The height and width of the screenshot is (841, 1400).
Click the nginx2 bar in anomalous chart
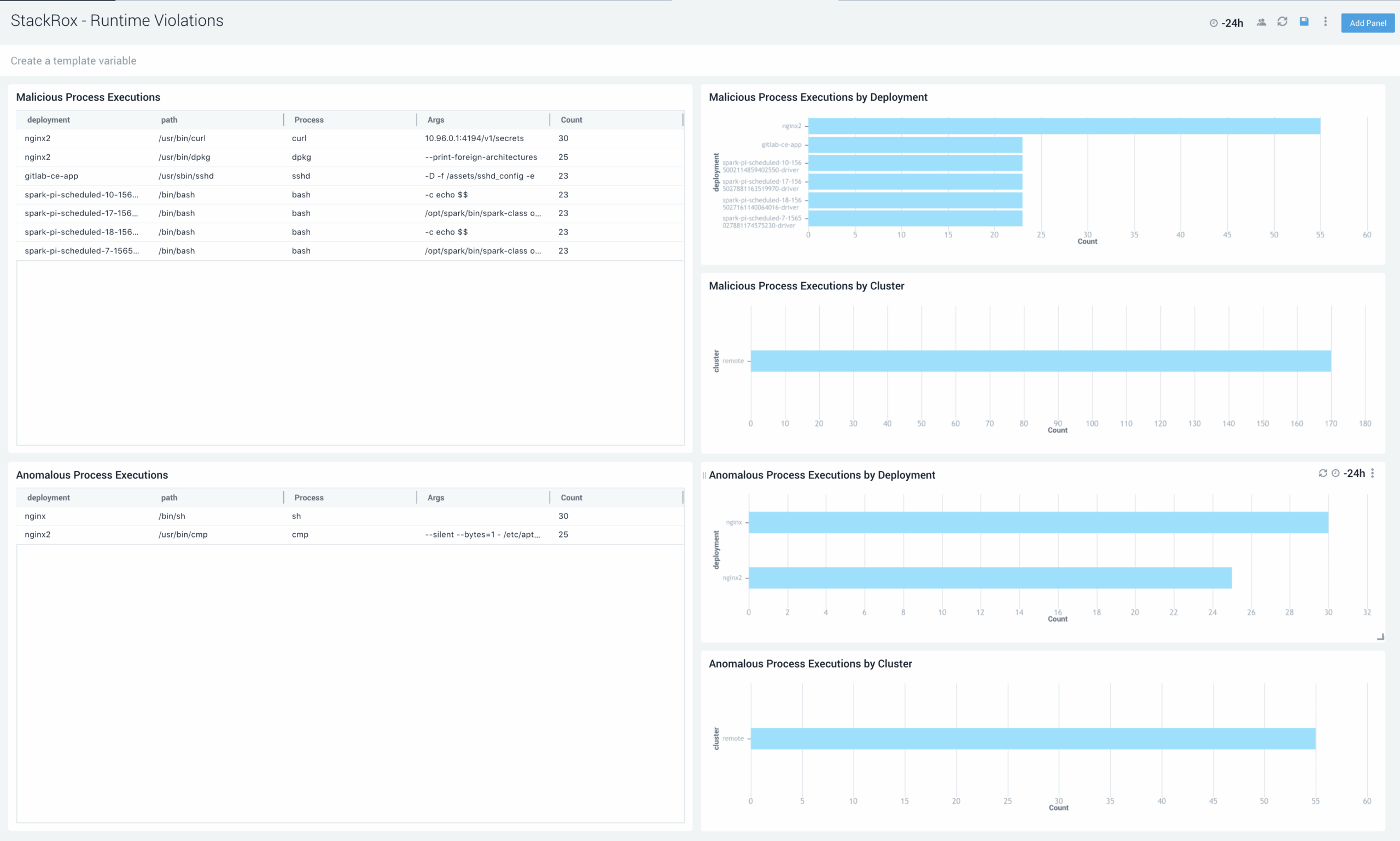pyautogui.click(x=990, y=577)
